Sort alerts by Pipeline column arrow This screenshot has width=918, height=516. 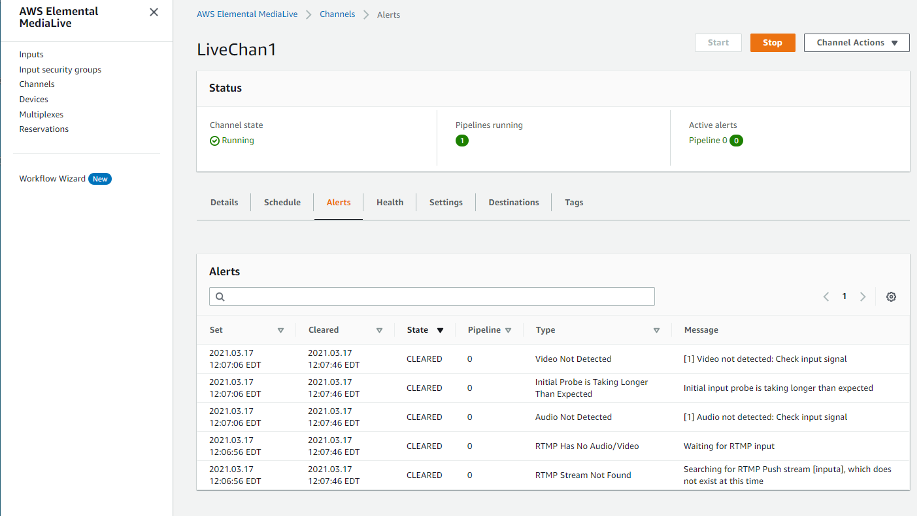[508, 330]
